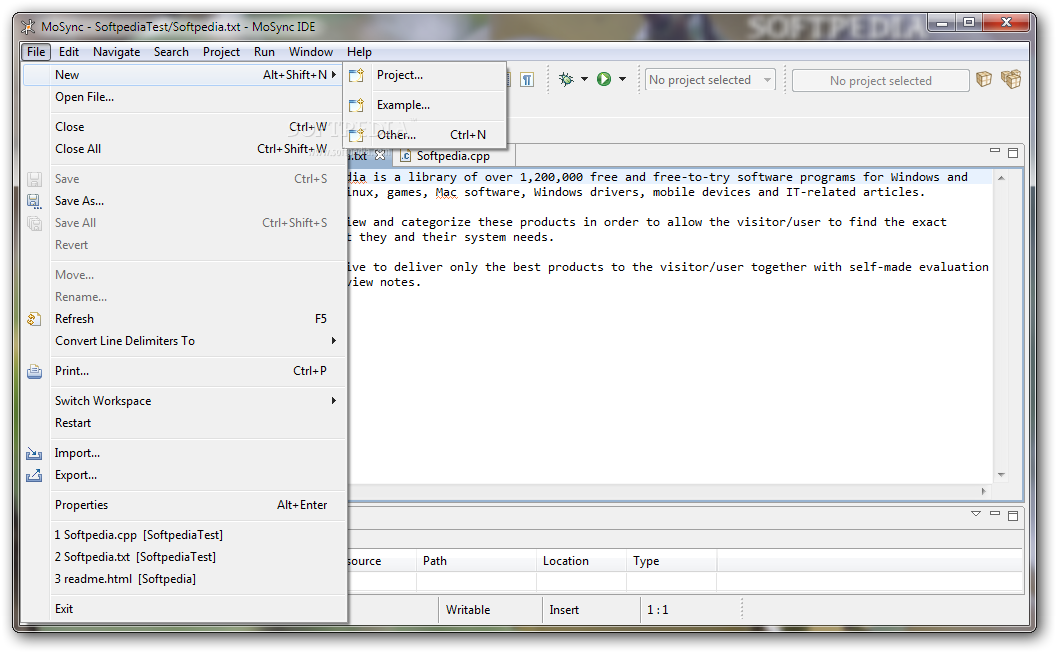Click editor vertical scrollbar down arrow
Image resolution: width=1057 pixels, height=653 pixels.
(1001, 475)
